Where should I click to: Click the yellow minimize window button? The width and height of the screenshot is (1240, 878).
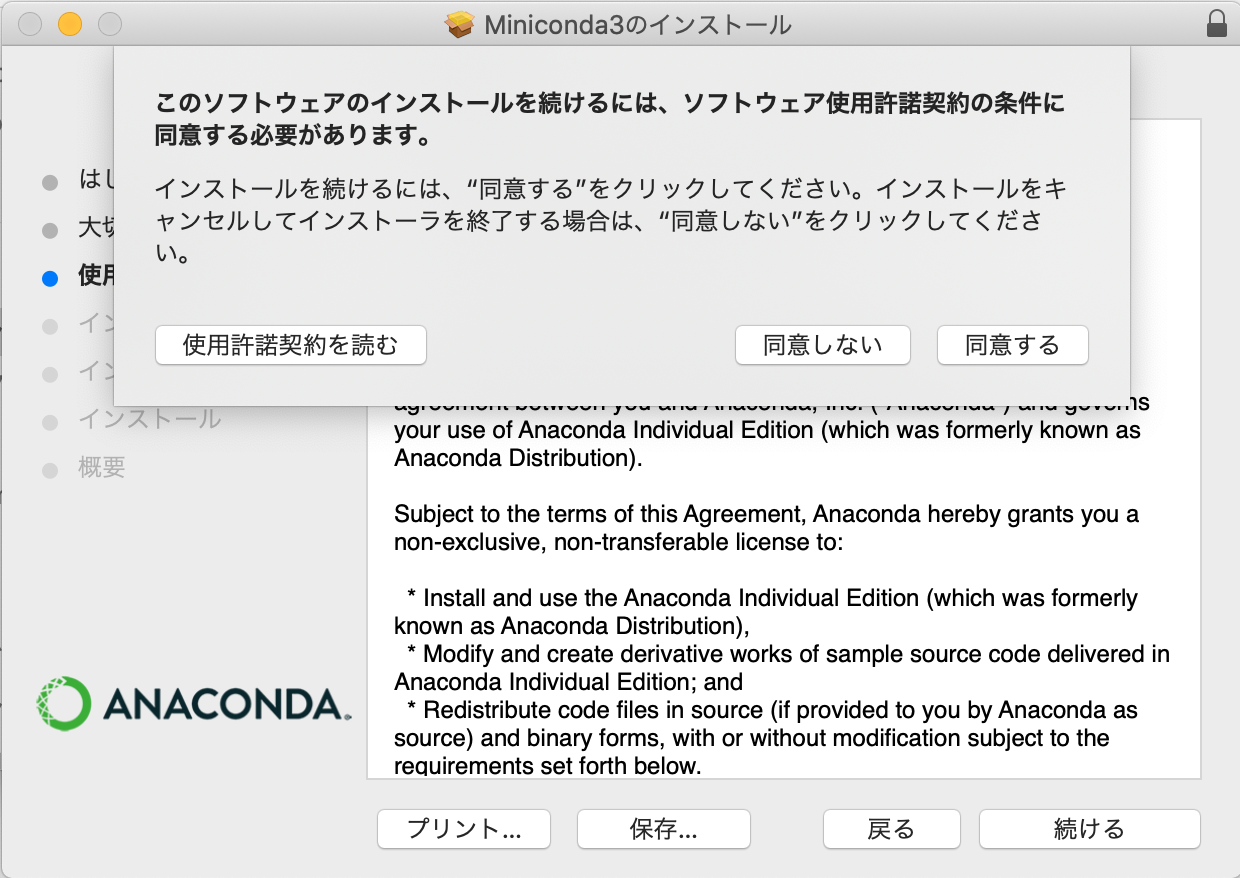tap(69, 25)
